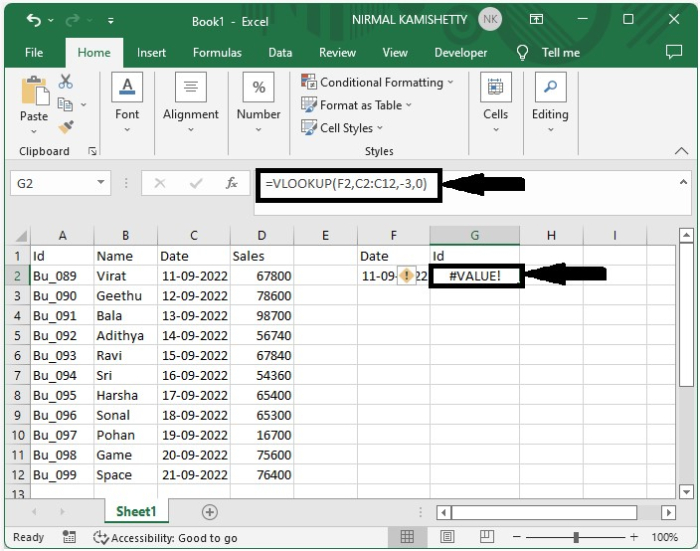700x551 pixels.
Task: Open the File menu
Action: [x=34, y=53]
